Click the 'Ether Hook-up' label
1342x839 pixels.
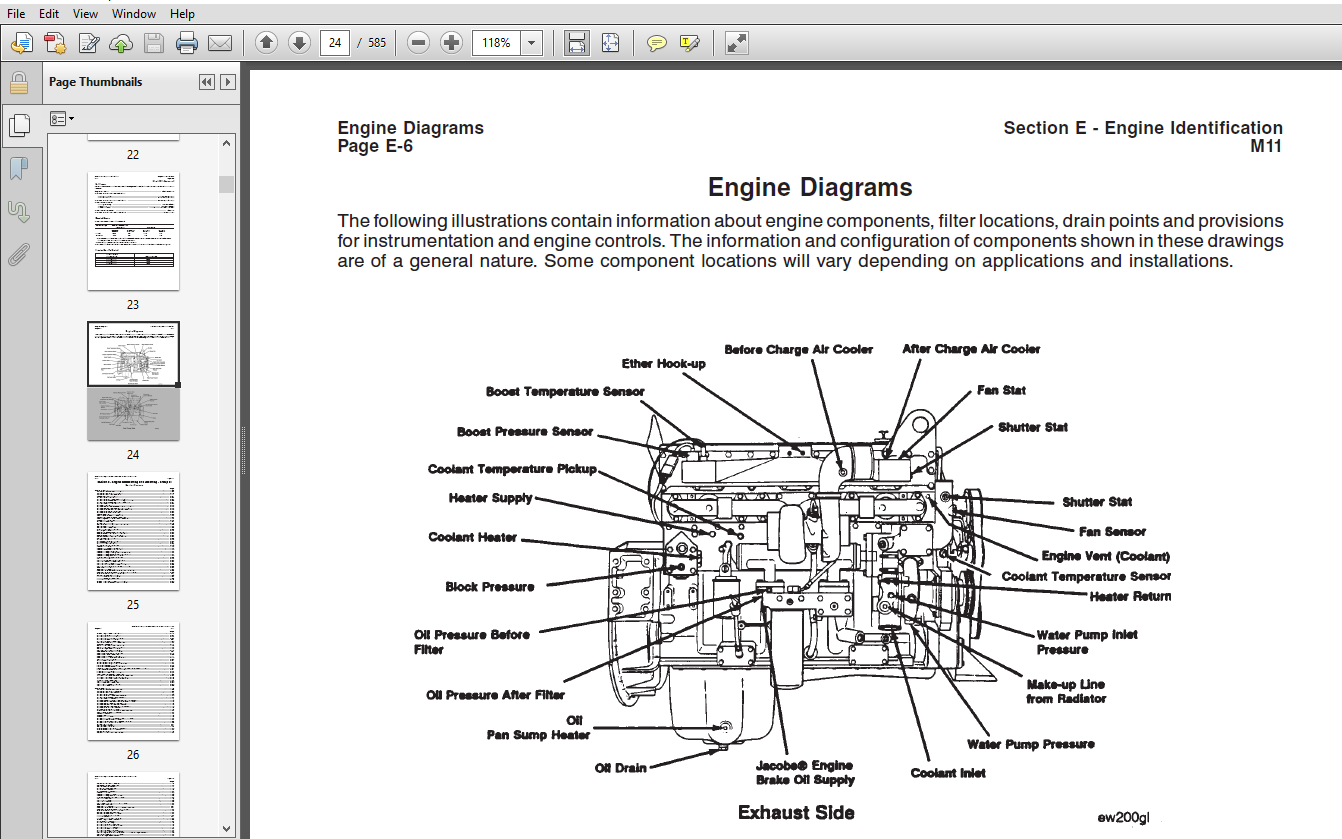(x=663, y=364)
